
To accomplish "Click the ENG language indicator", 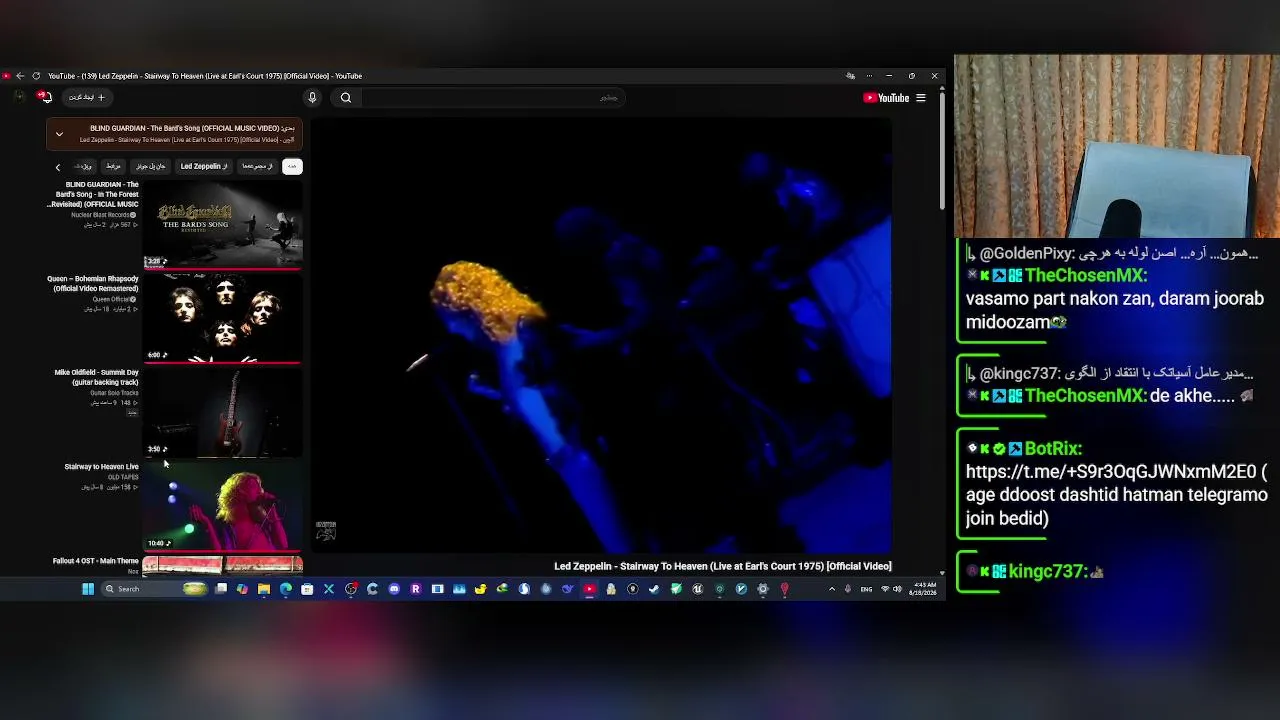I will pos(866,589).
